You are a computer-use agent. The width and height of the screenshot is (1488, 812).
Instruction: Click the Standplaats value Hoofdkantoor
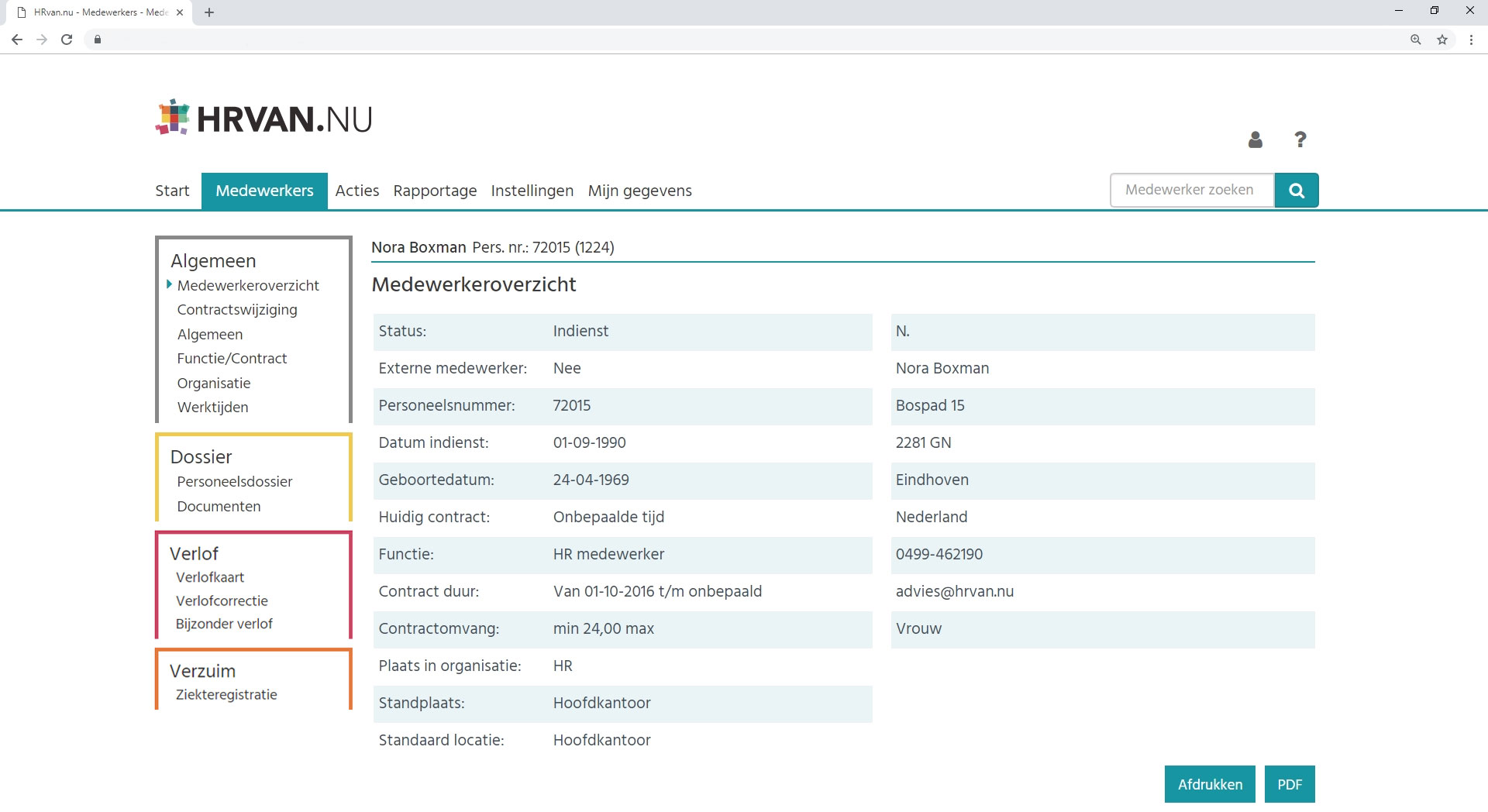pos(601,704)
